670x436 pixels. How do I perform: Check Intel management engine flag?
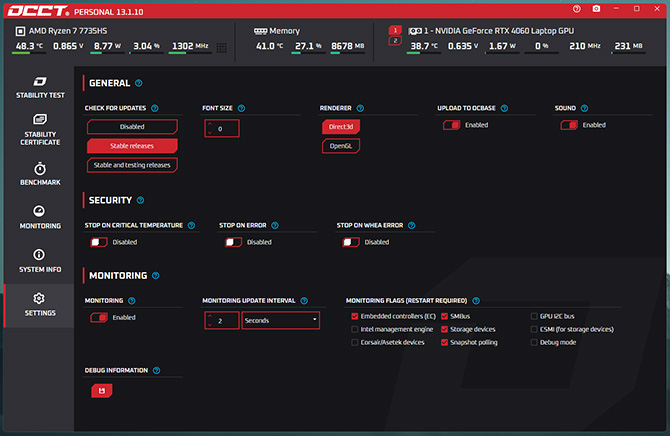355,329
